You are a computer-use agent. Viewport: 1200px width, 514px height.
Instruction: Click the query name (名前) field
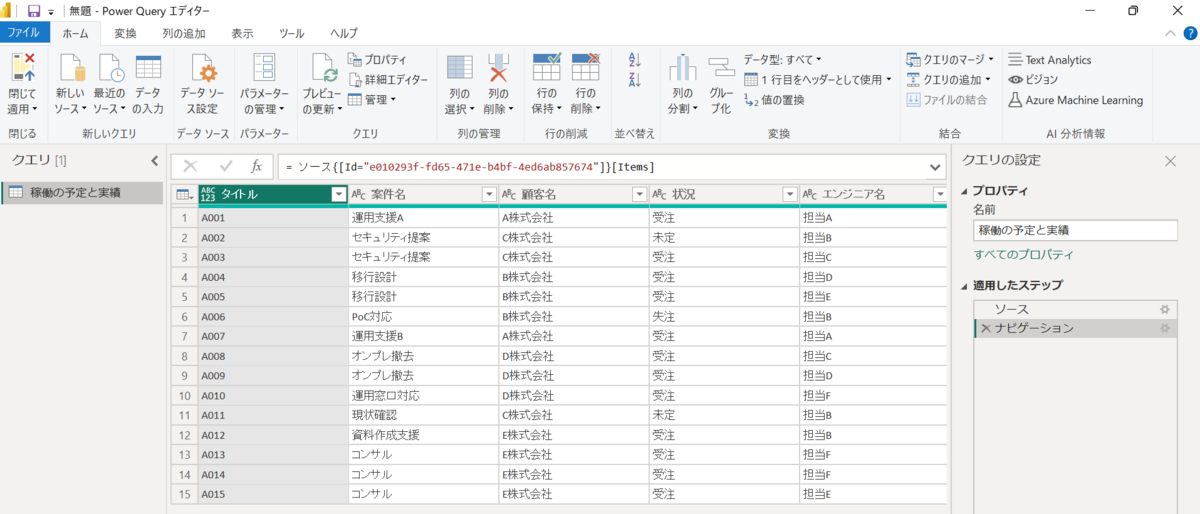pos(1075,230)
